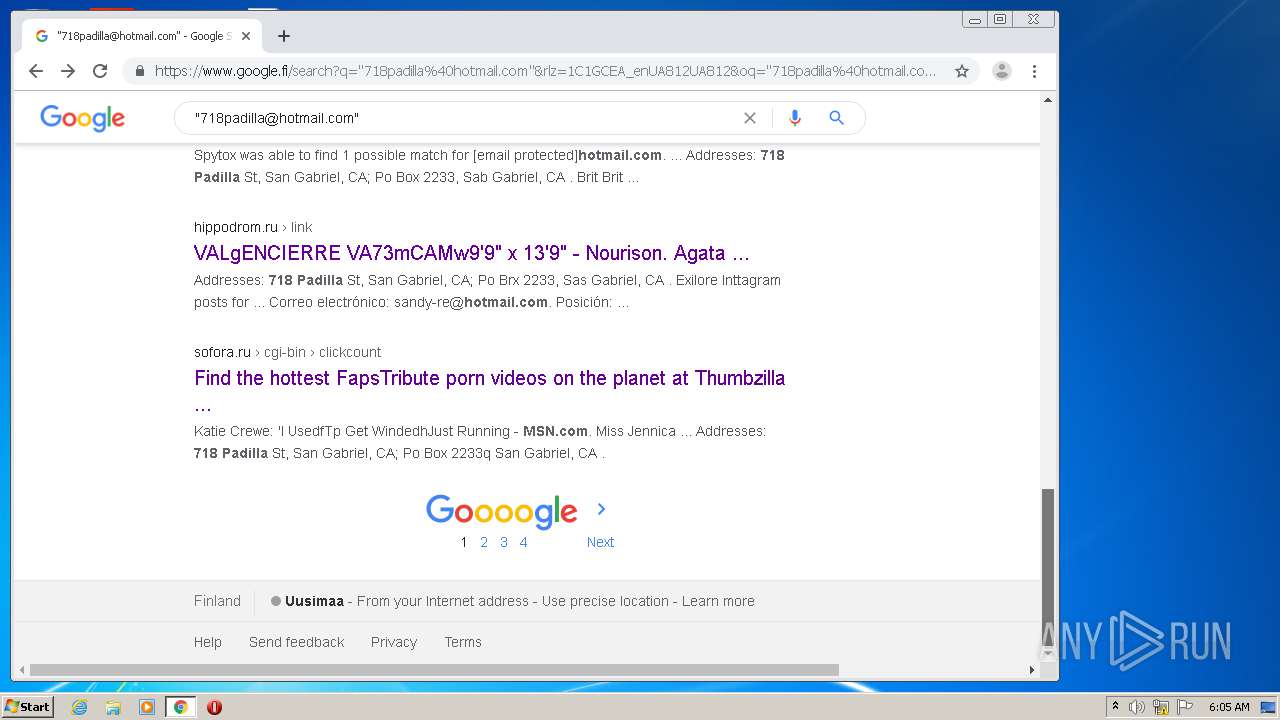This screenshot has height=720, width=1280.
Task: Clear the search query with X
Action: click(750, 118)
